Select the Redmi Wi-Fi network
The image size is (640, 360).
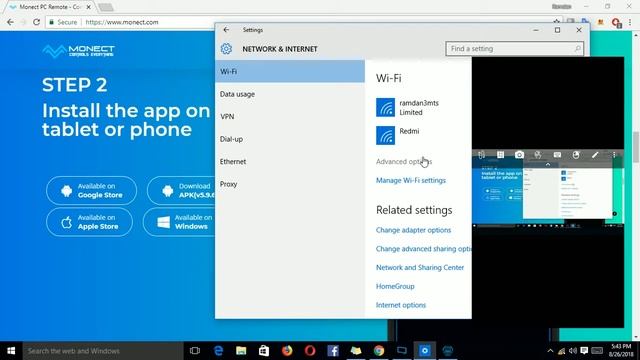398,135
